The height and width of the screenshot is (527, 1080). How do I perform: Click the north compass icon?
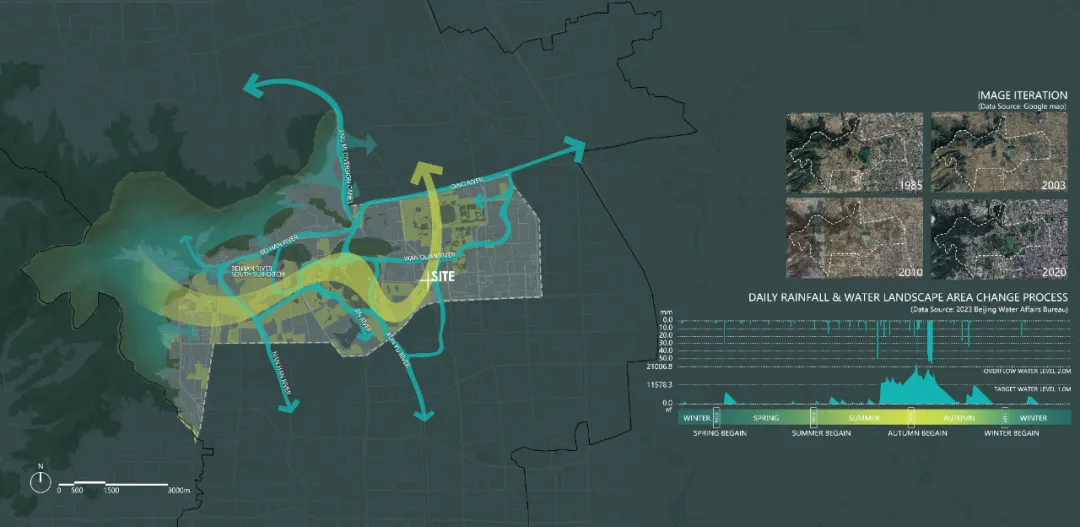coord(41,481)
